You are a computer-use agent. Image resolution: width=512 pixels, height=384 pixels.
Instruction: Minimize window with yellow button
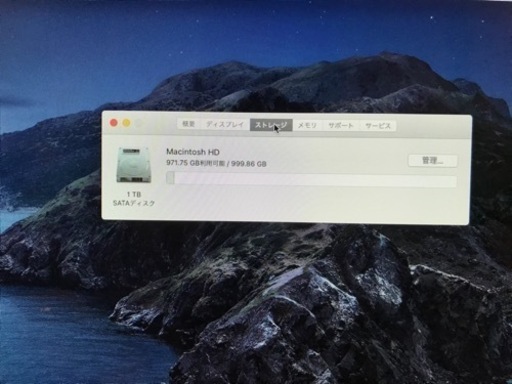coord(126,123)
